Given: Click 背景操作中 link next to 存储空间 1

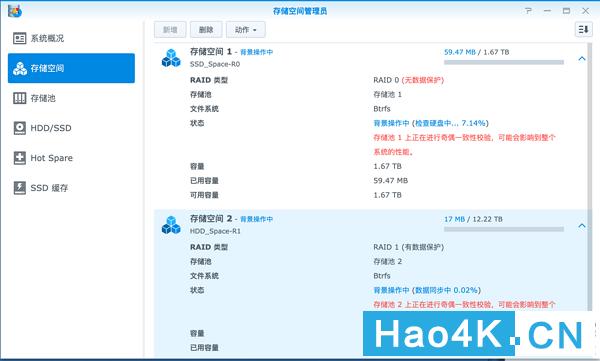Looking at the screenshot, I should [x=256, y=52].
